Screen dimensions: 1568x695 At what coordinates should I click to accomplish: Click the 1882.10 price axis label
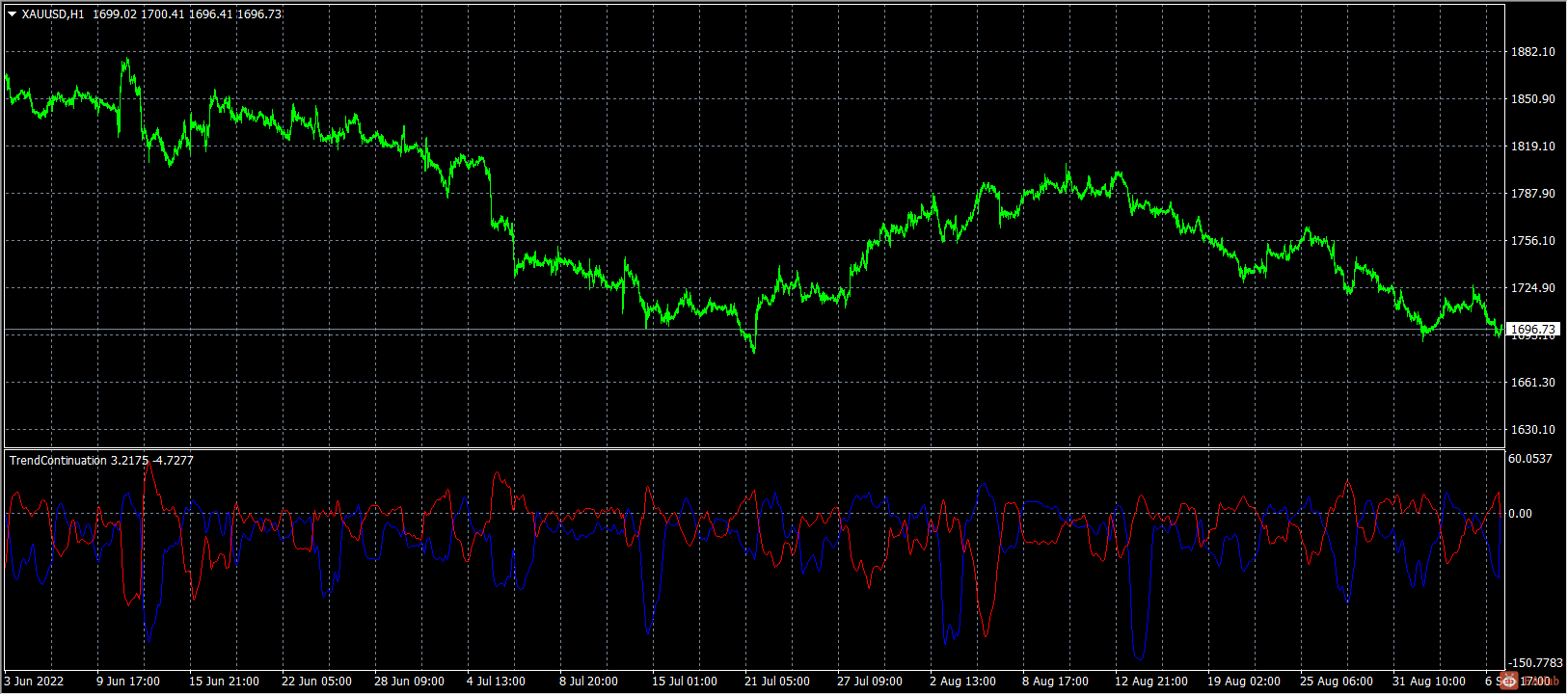1532,52
